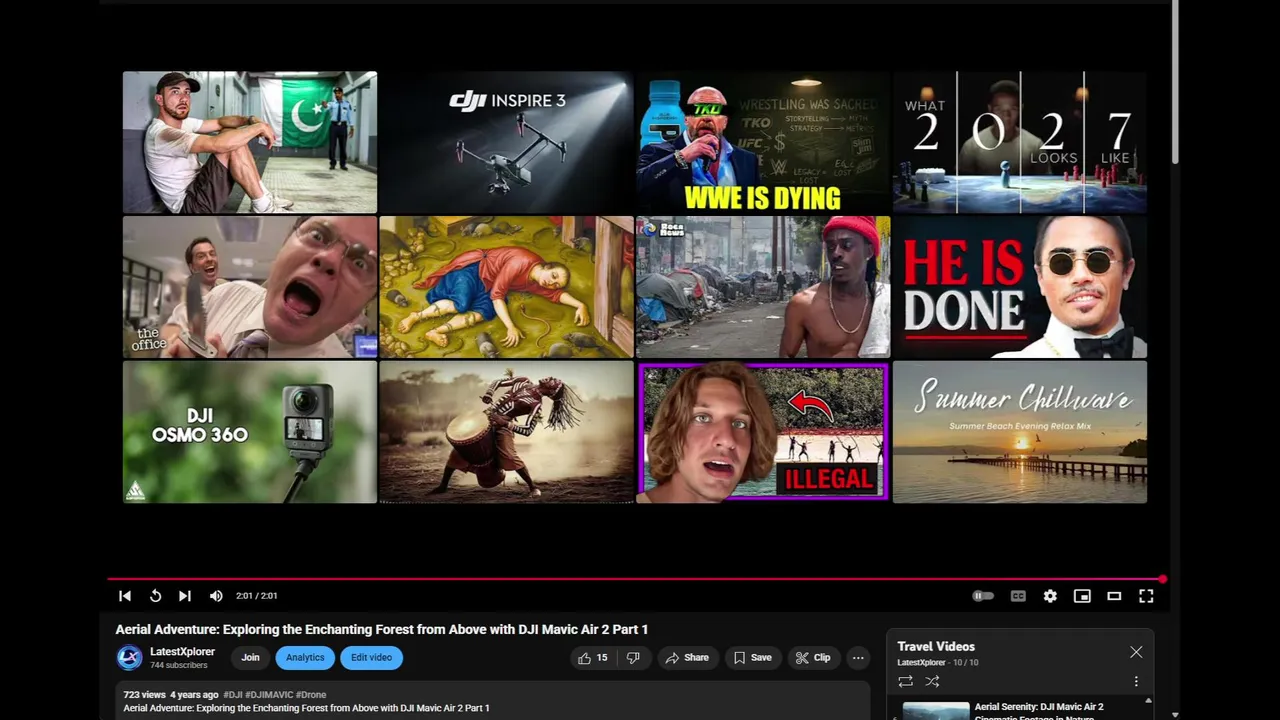Click the #DJIMAVIC hashtag
The height and width of the screenshot is (720, 1280).
pos(269,694)
